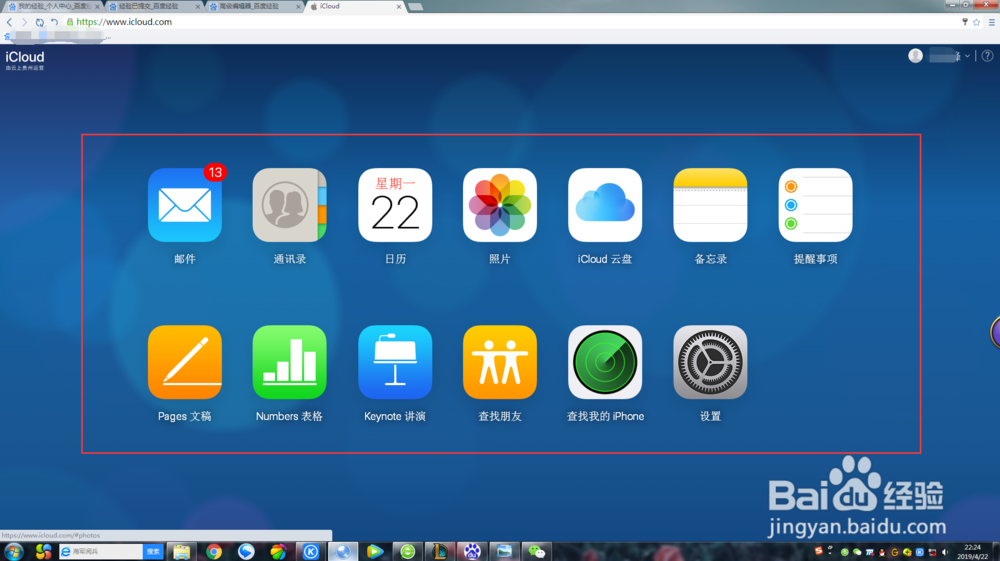Launch Numbers 表格
The width and height of the screenshot is (1000, 561).
[290, 362]
